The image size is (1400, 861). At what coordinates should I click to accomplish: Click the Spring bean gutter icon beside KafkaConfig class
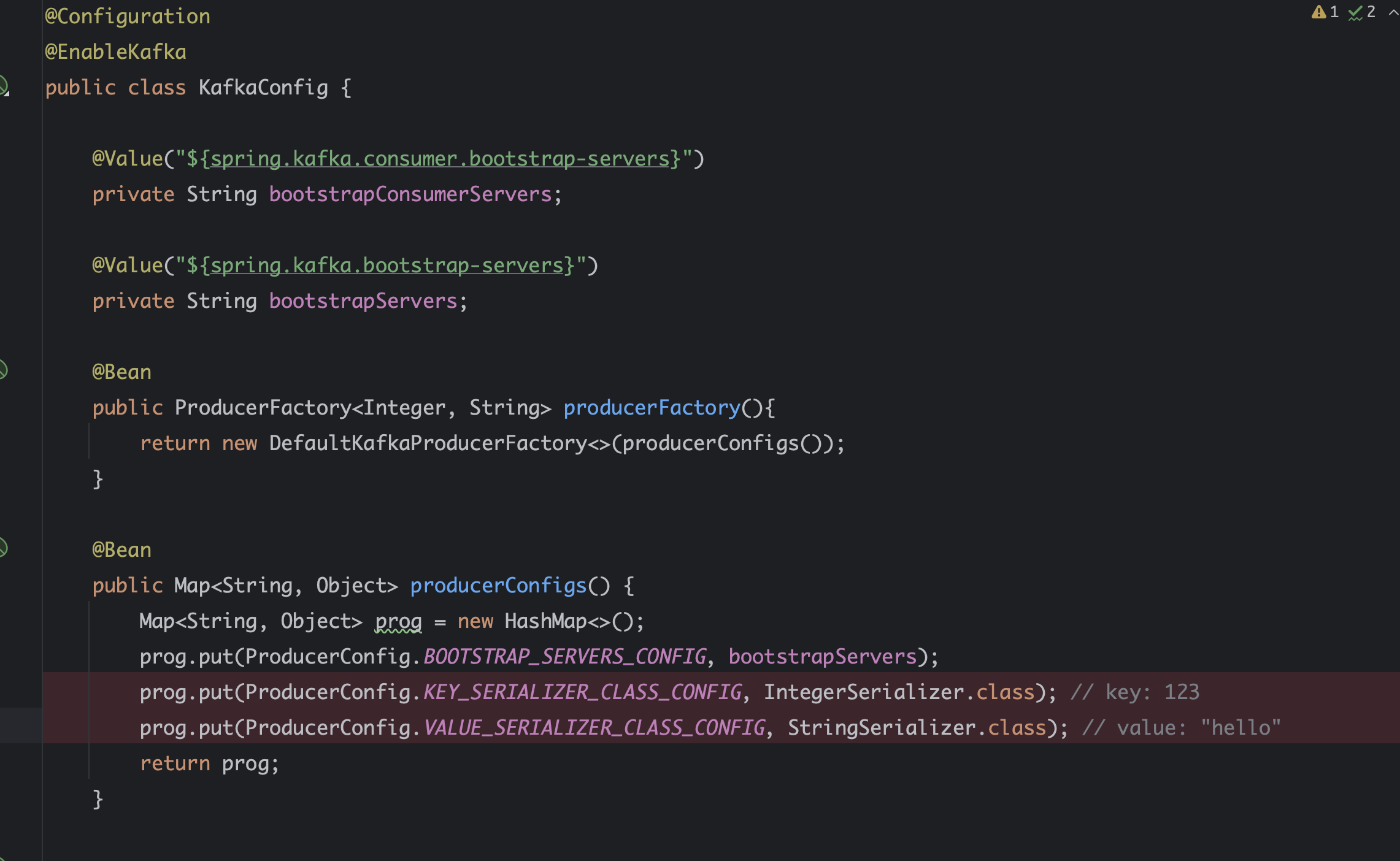tap(4, 86)
